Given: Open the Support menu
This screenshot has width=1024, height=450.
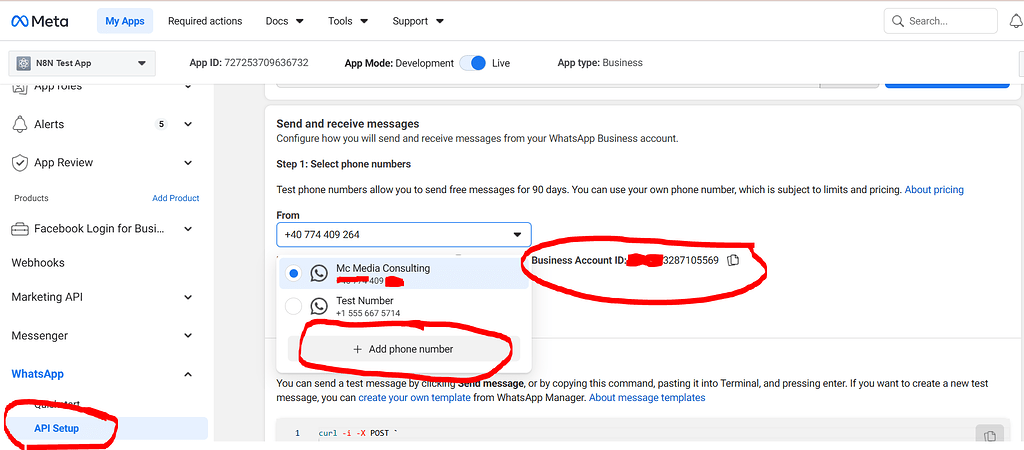Looking at the screenshot, I should click(418, 21).
